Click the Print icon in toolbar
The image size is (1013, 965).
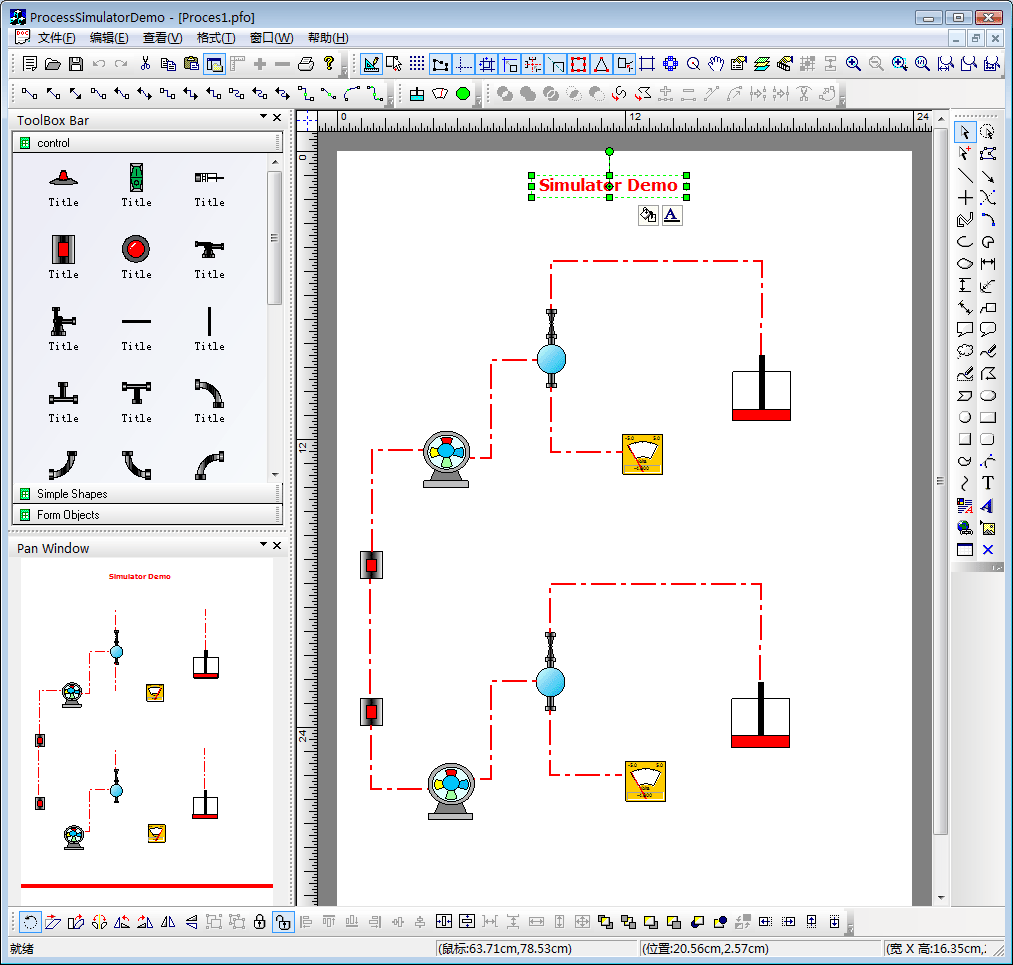[x=306, y=64]
